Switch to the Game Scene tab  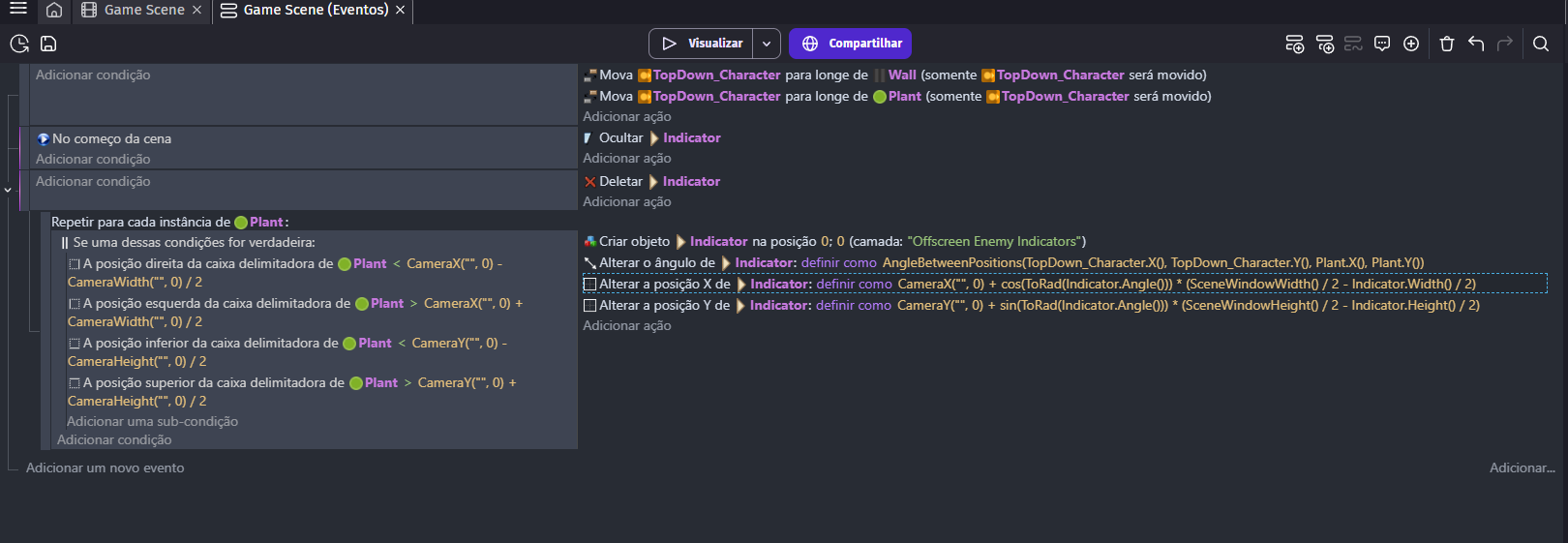(143, 10)
